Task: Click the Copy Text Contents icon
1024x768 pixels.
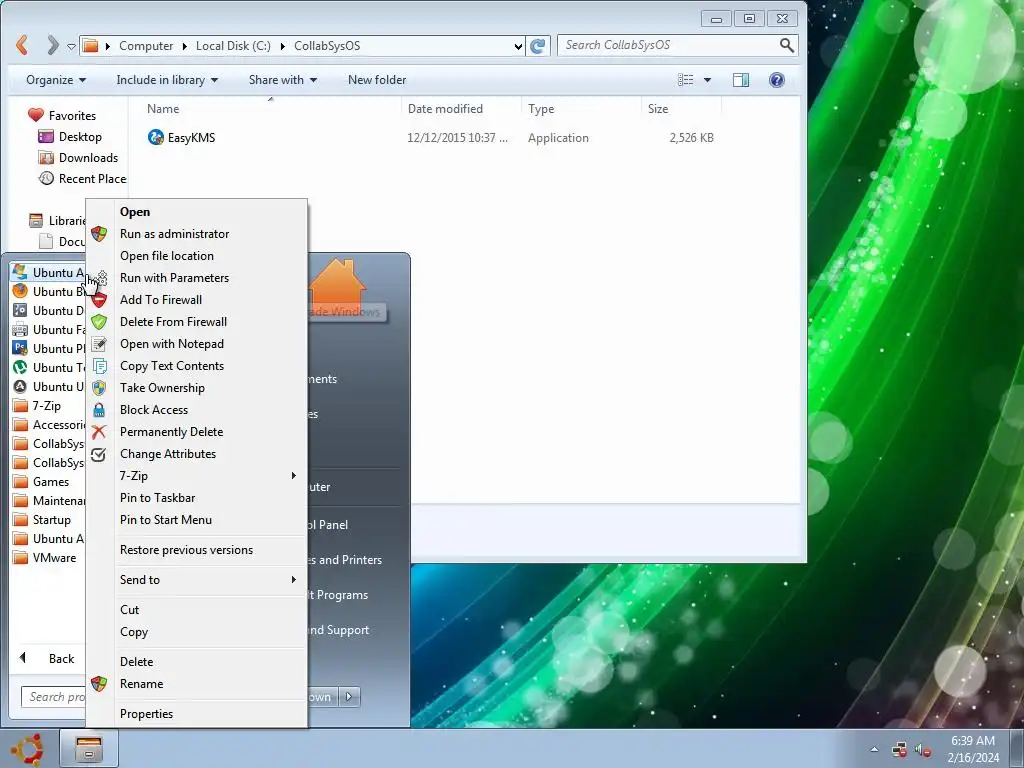Action: (x=99, y=366)
